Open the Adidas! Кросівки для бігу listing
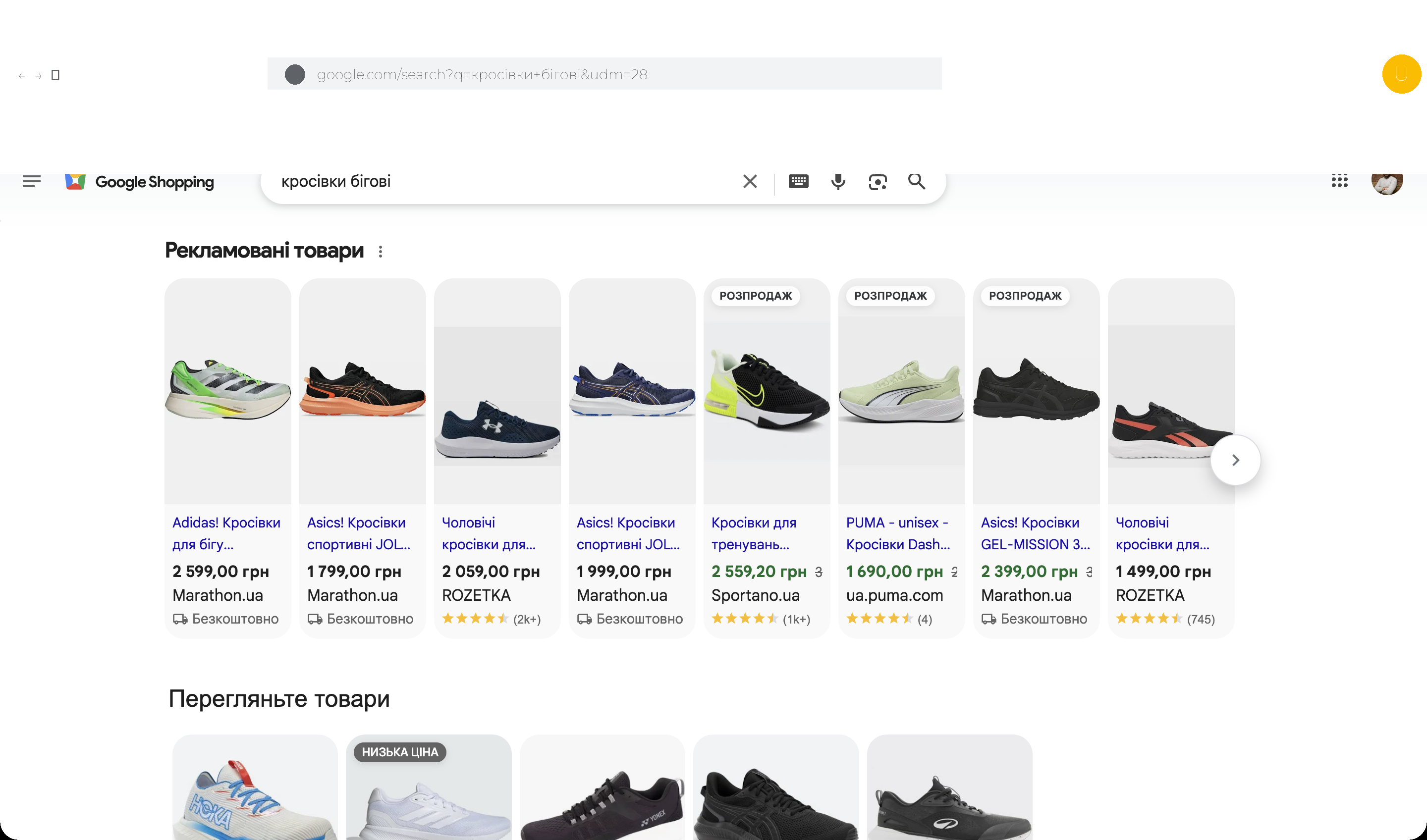 [x=226, y=533]
